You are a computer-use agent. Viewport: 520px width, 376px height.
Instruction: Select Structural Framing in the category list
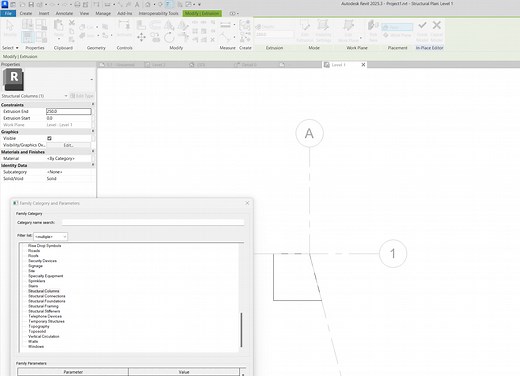point(43,306)
